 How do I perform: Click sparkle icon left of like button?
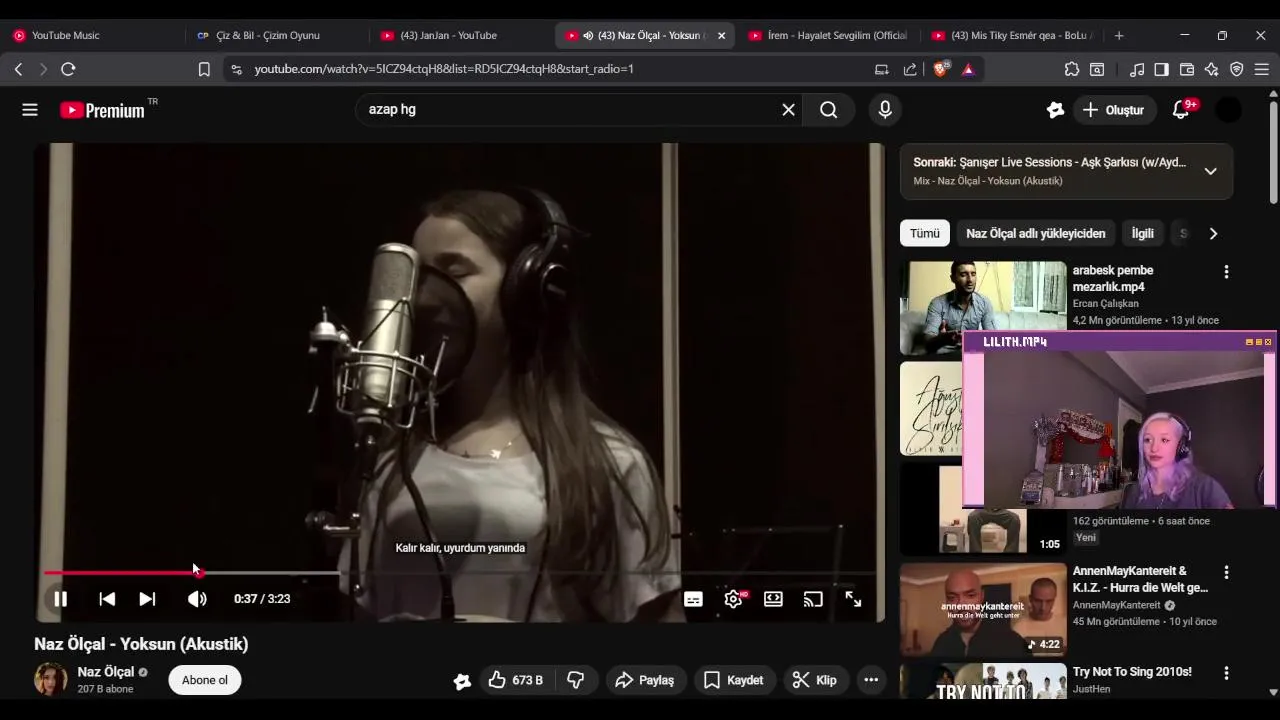click(462, 681)
